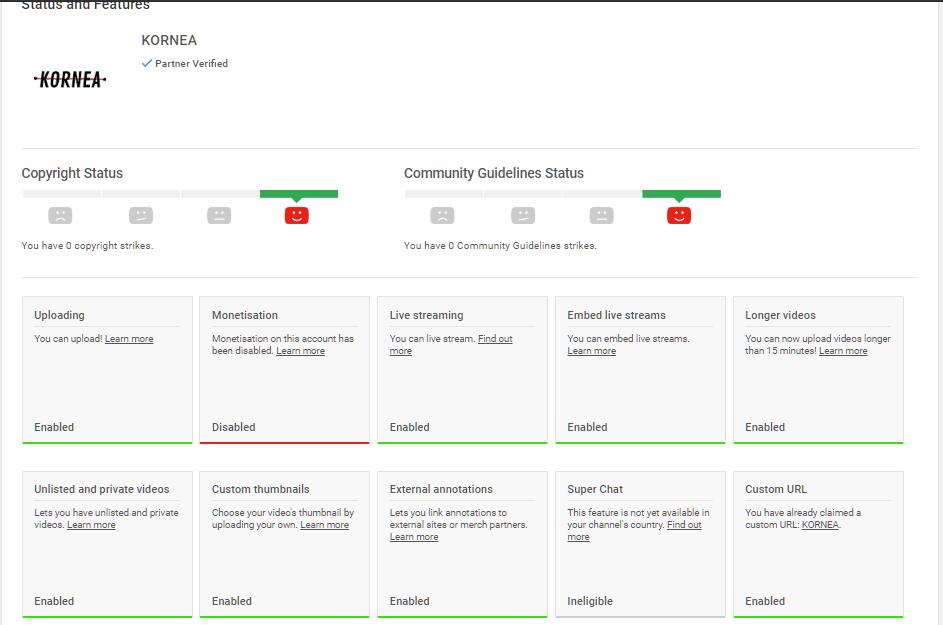
Task: Click the Partner Verified checkmark icon
Action: click(147, 63)
